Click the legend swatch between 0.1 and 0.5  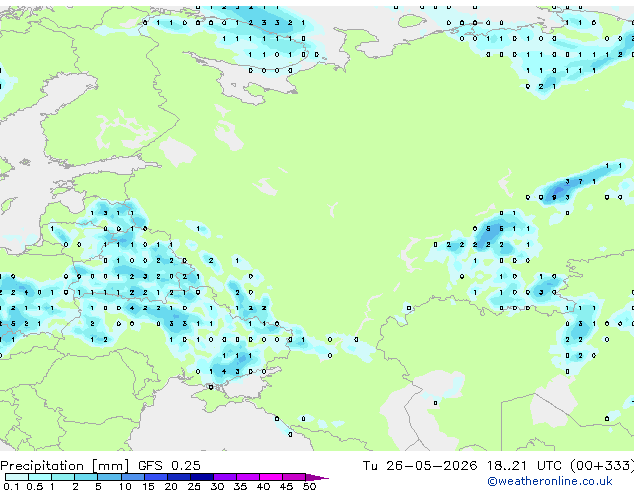click(17, 477)
